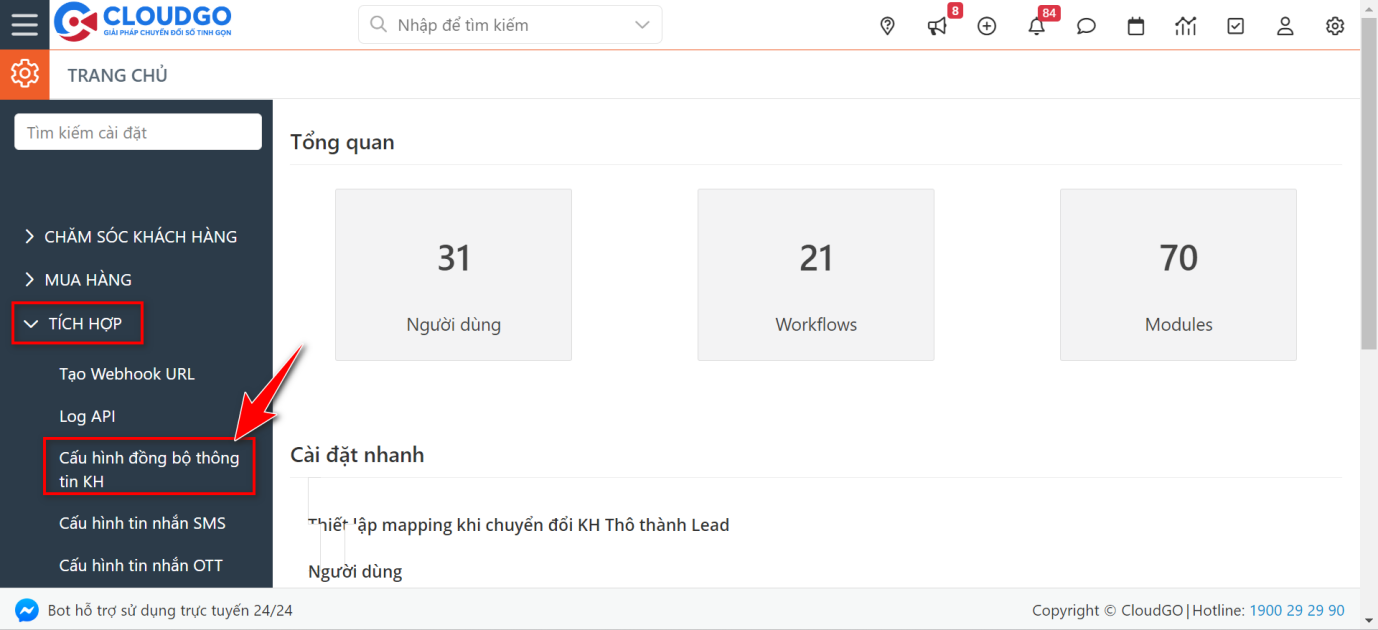
Task: Click the orange settings gear tile
Action: click(24, 74)
